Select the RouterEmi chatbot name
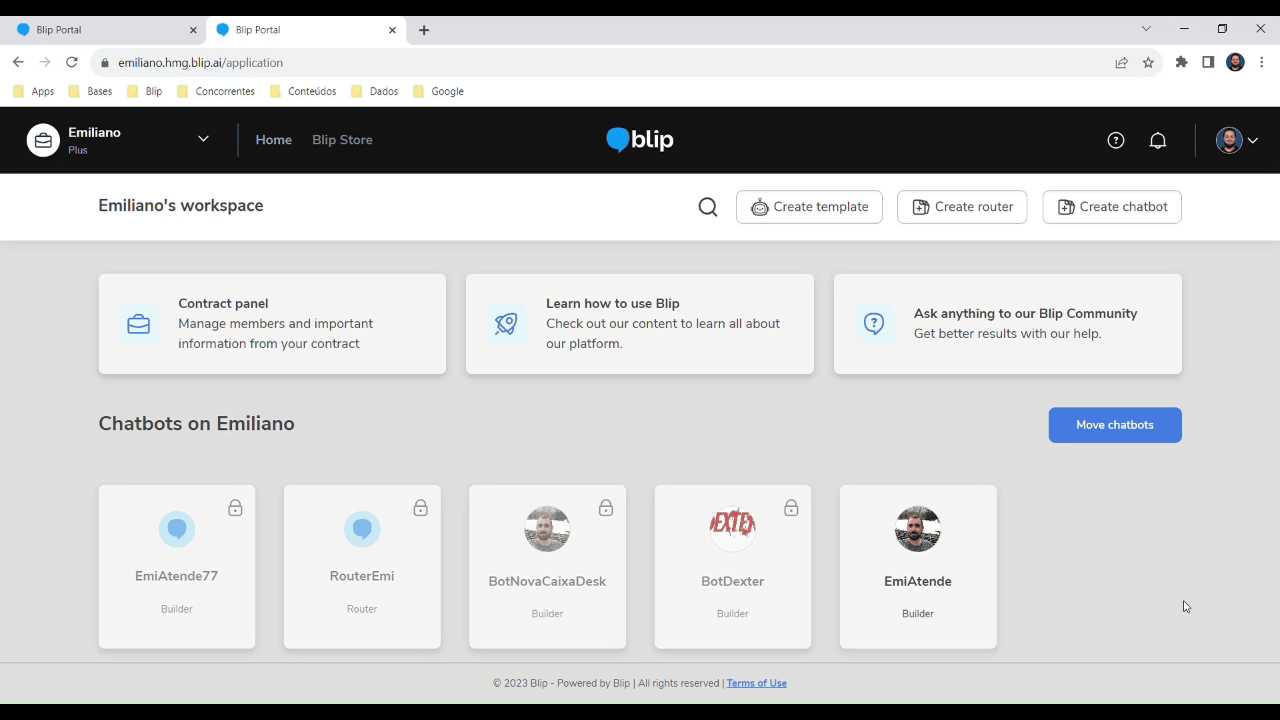 (x=362, y=576)
